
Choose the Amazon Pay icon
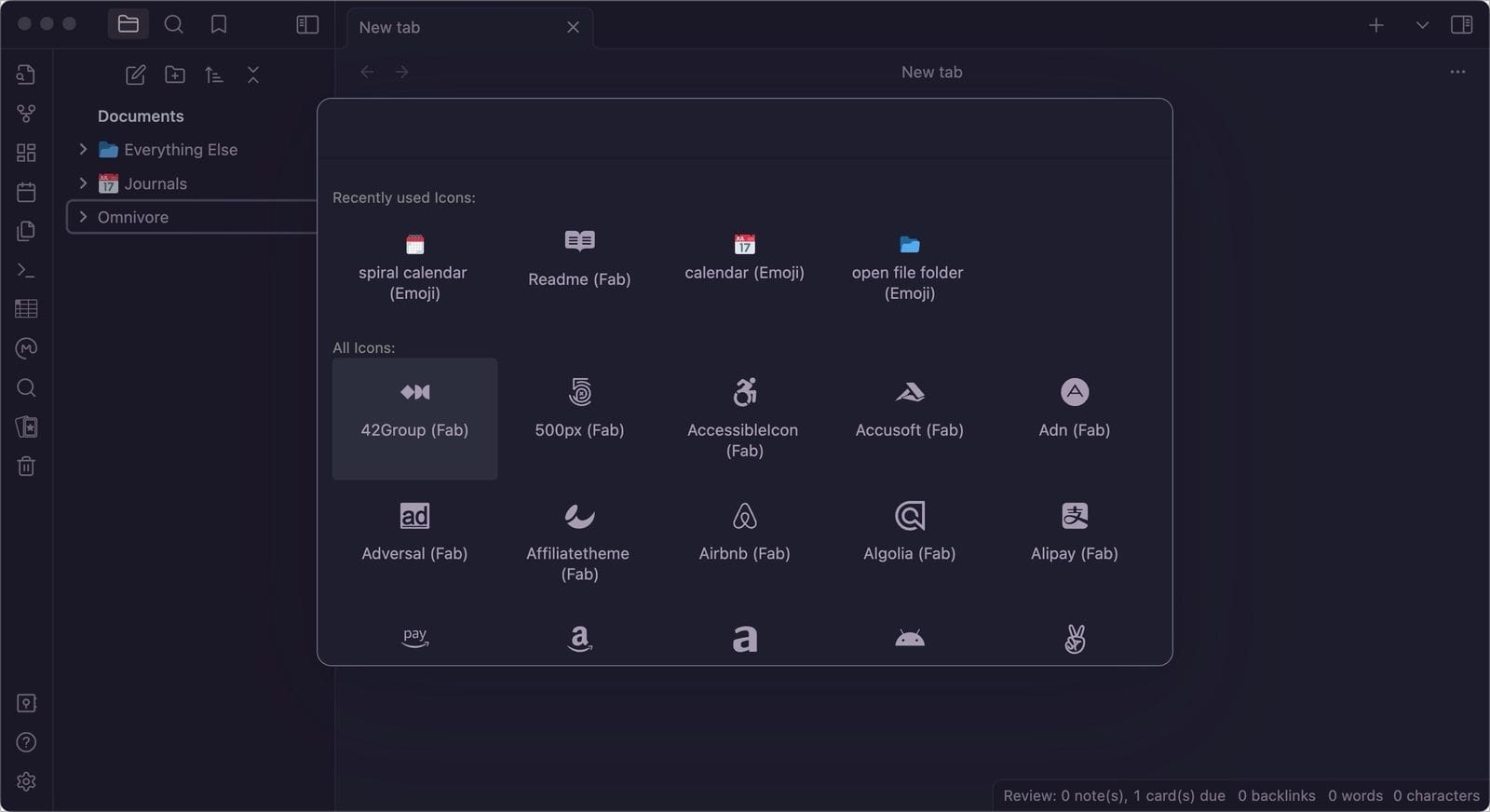tap(414, 638)
